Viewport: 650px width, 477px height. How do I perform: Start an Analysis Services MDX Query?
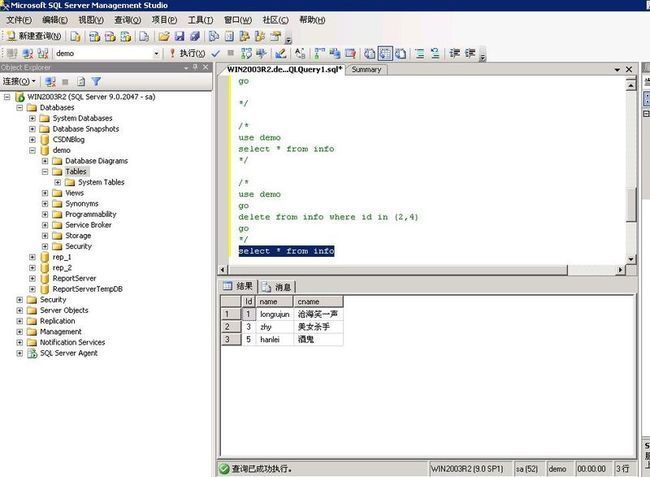[95, 36]
